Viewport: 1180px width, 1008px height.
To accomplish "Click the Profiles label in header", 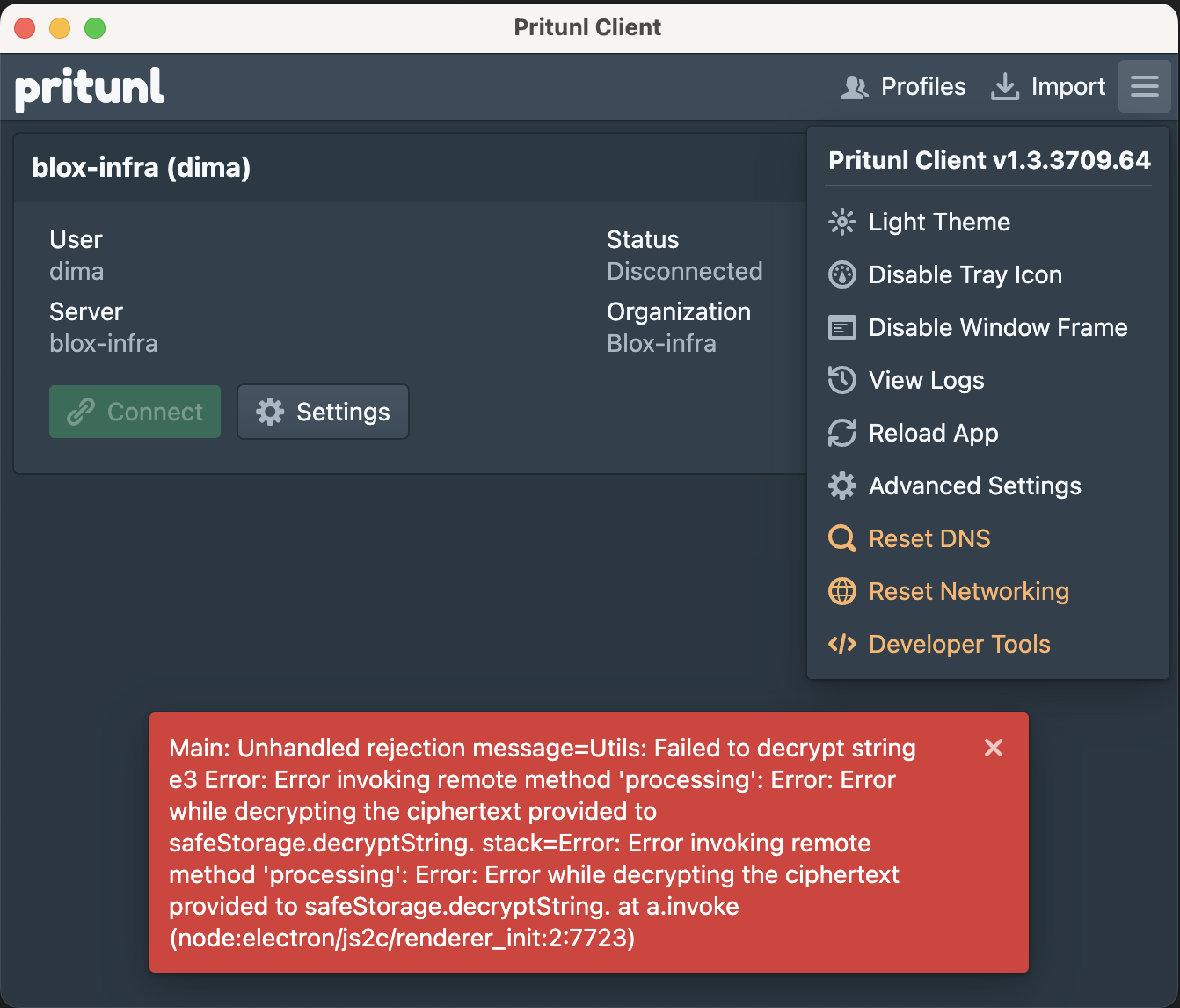I will 923,86.
